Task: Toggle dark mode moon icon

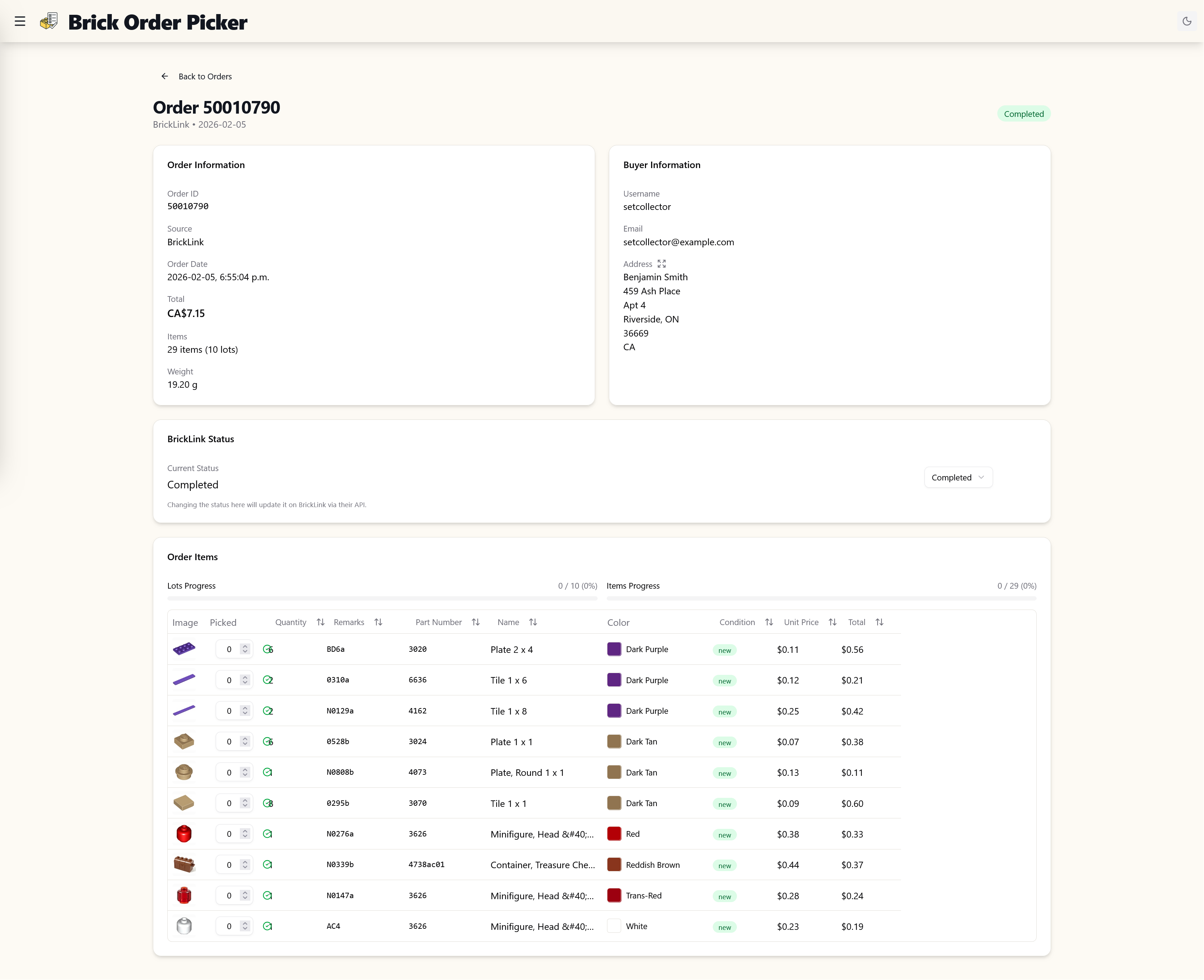Action: (x=1186, y=21)
